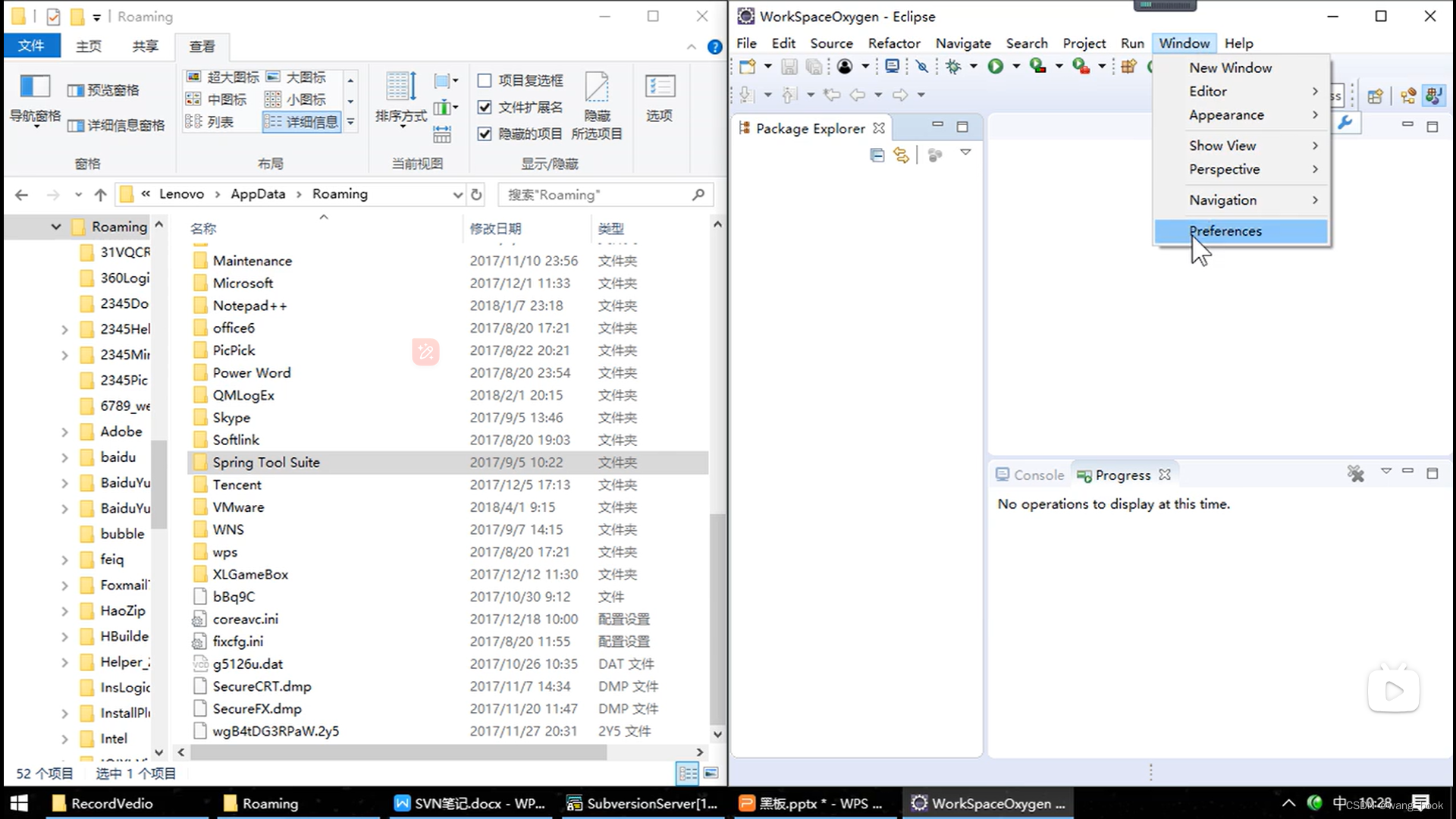1456x819 pixels.
Task: Close the Package Explorer tab
Action: pyautogui.click(x=879, y=128)
